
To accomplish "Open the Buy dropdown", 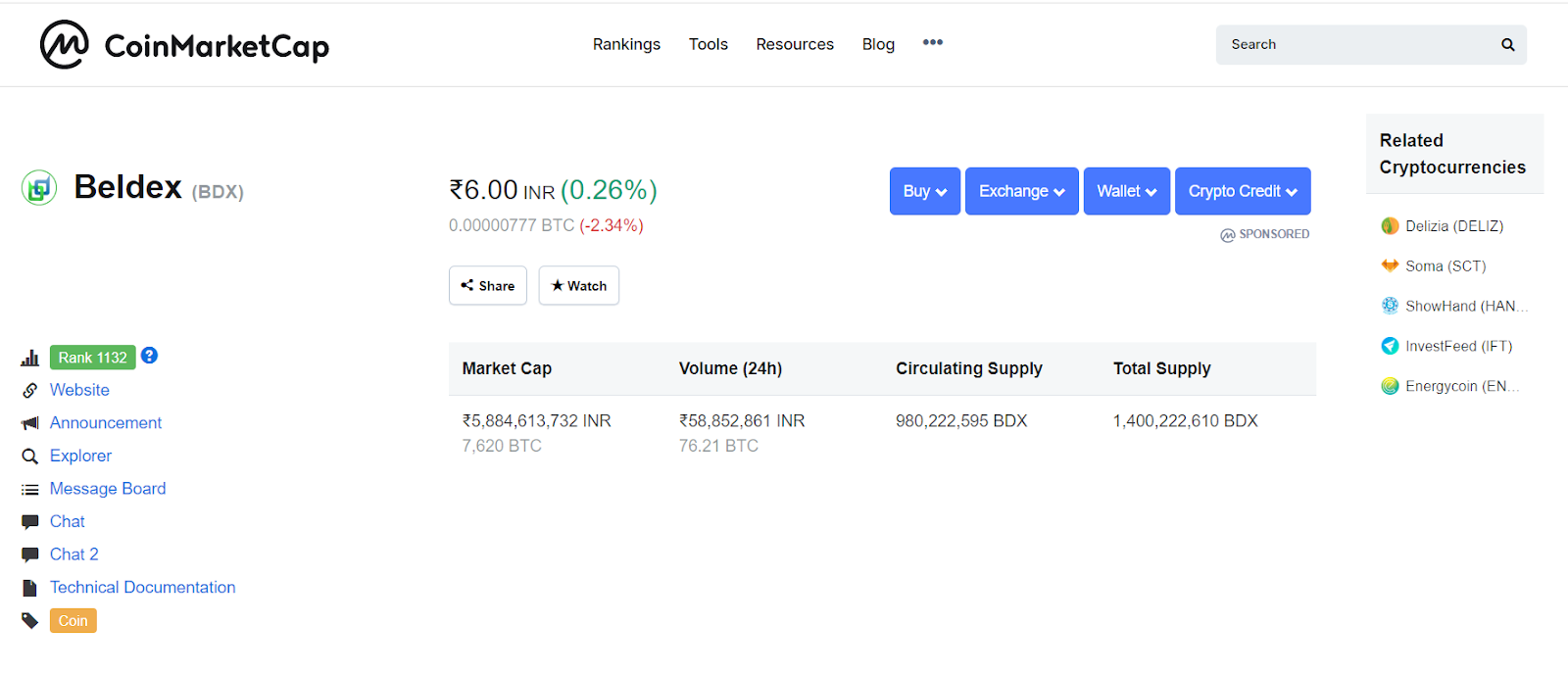I will pos(925,191).
